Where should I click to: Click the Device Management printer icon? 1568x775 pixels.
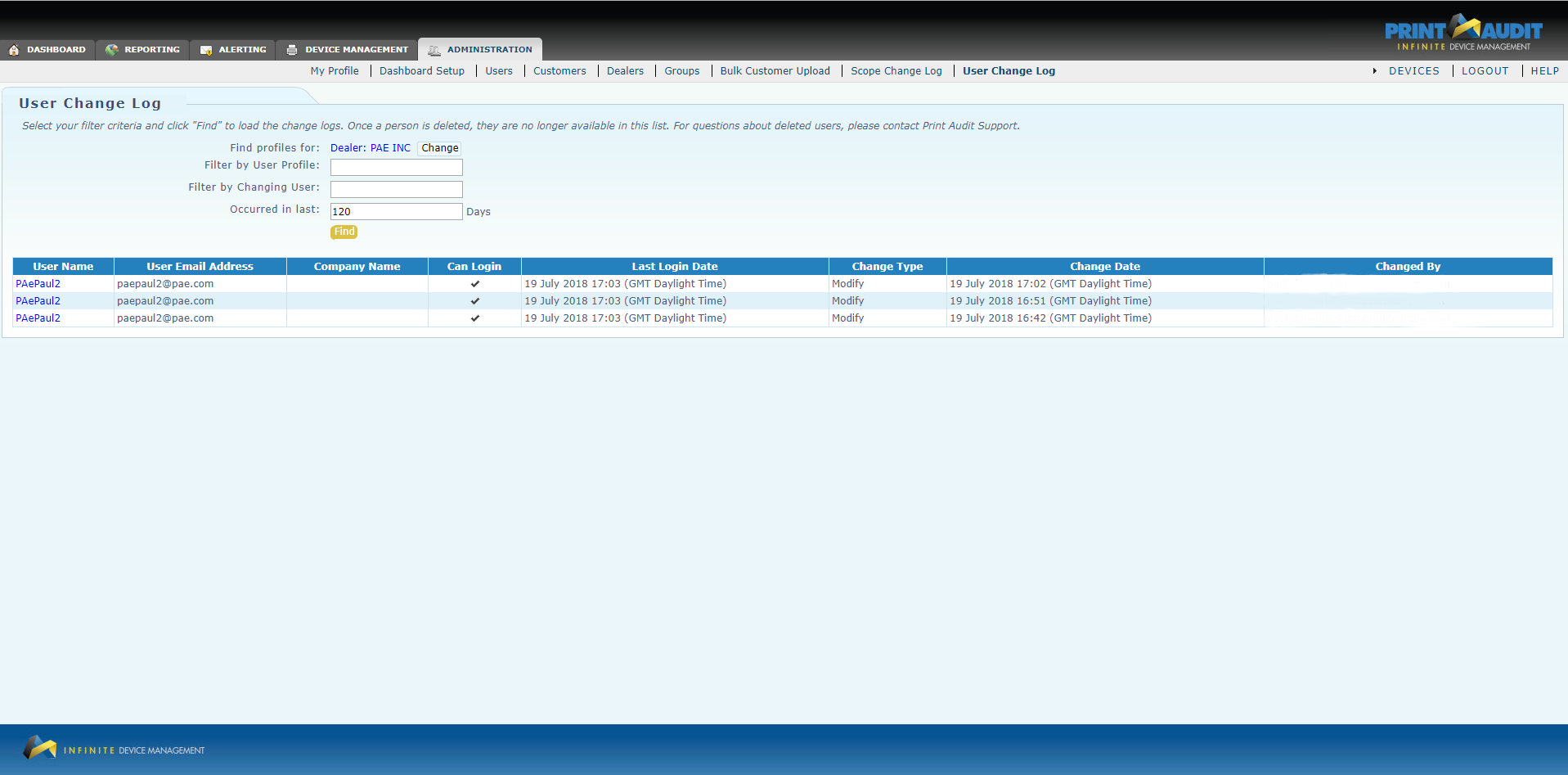292,50
